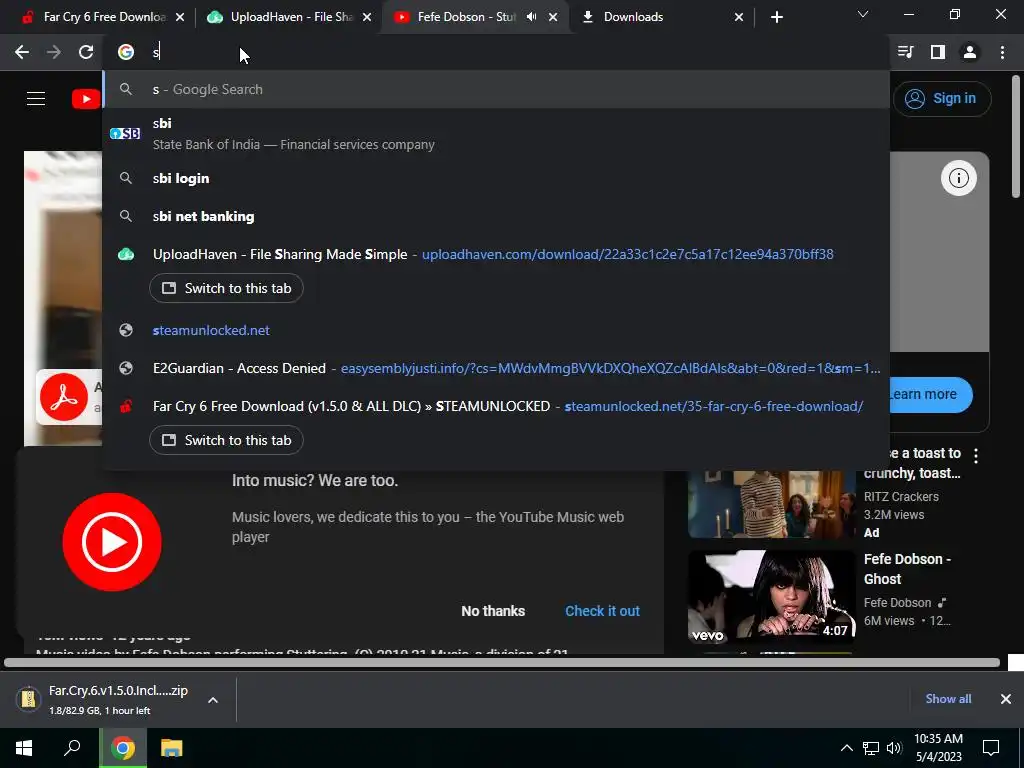
Task: Click Check it out for YouTube Music
Action: [602, 611]
